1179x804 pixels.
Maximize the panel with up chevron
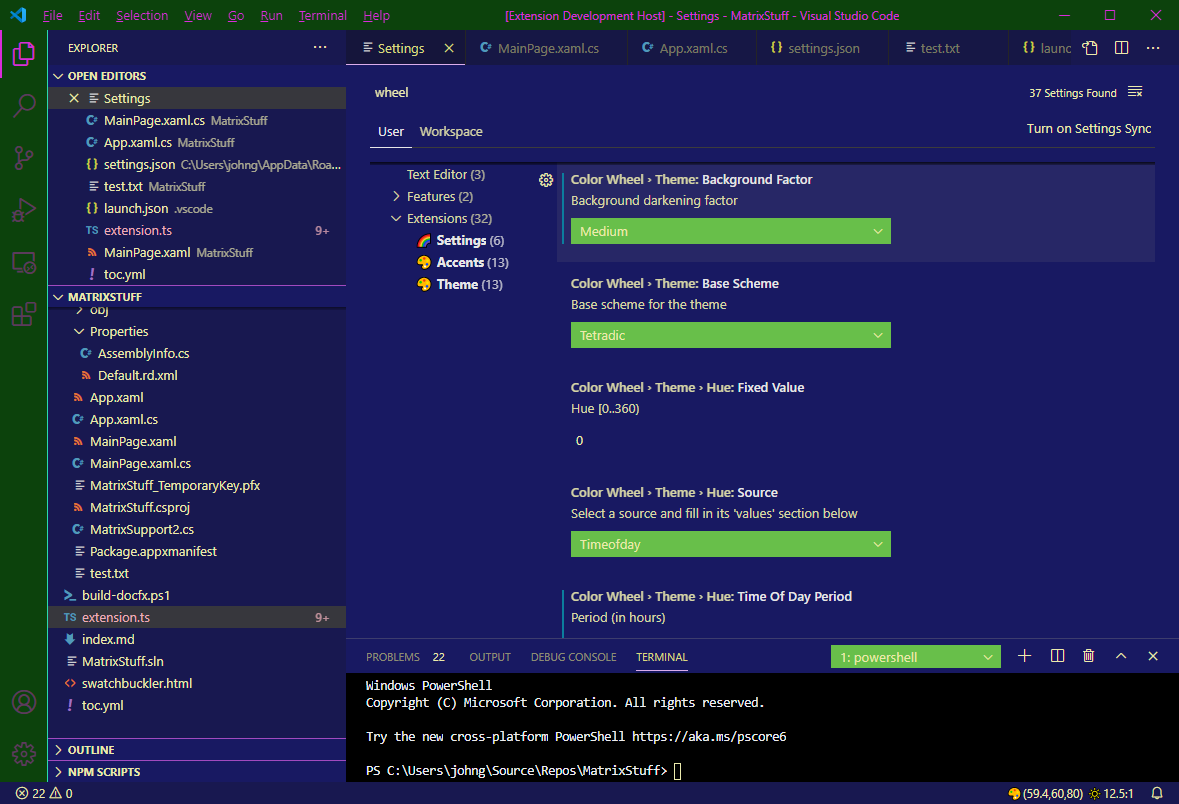click(x=1120, y=656)
